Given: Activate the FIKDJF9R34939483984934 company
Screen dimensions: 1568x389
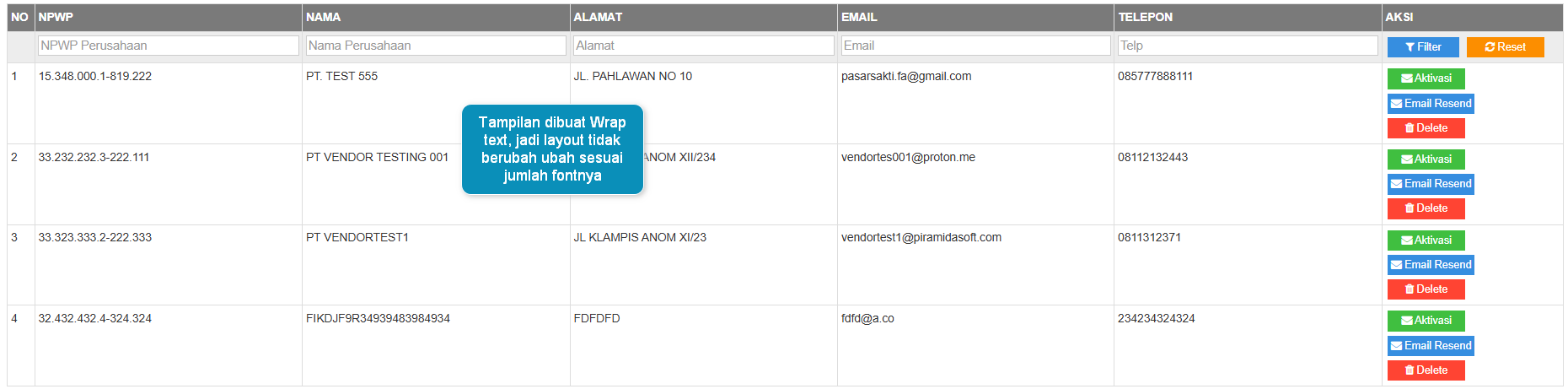Looking at the screenshot, I should tap(1426, 321).
